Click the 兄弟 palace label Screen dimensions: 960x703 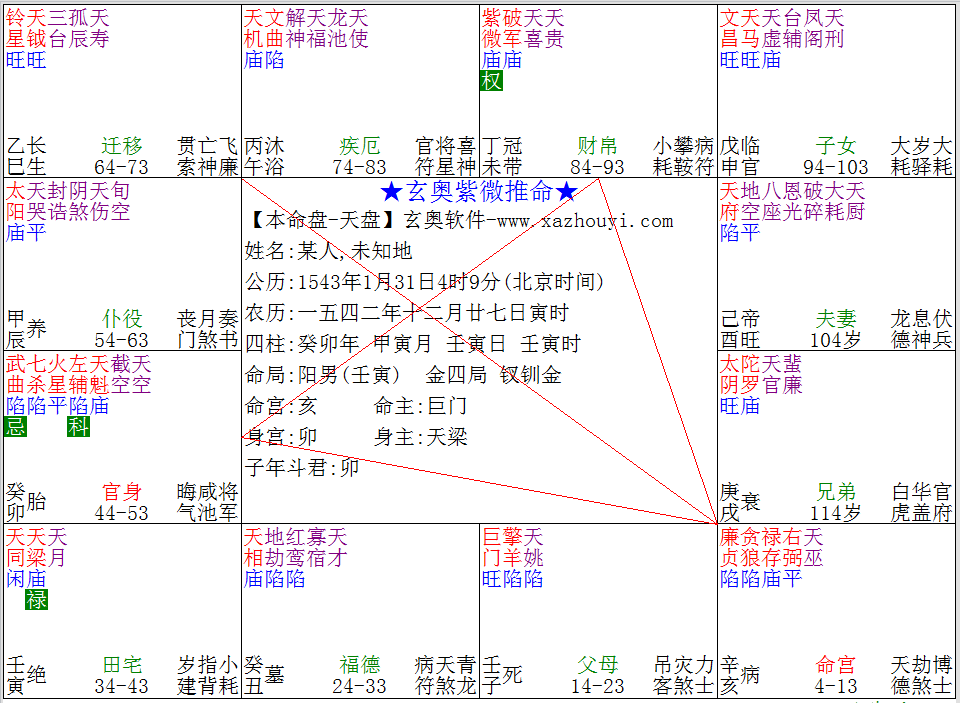pyautogui.click(x=835, y=492)
